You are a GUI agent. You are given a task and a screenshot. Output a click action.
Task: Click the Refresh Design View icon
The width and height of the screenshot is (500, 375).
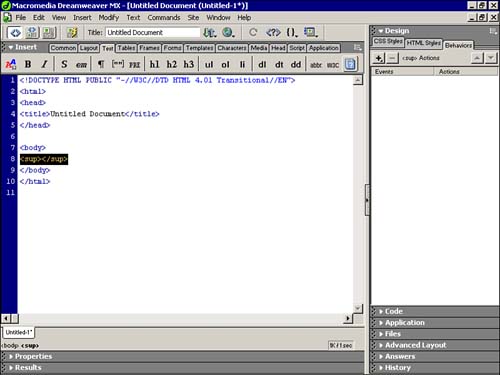pyautogui.click(x=253, y=33)
